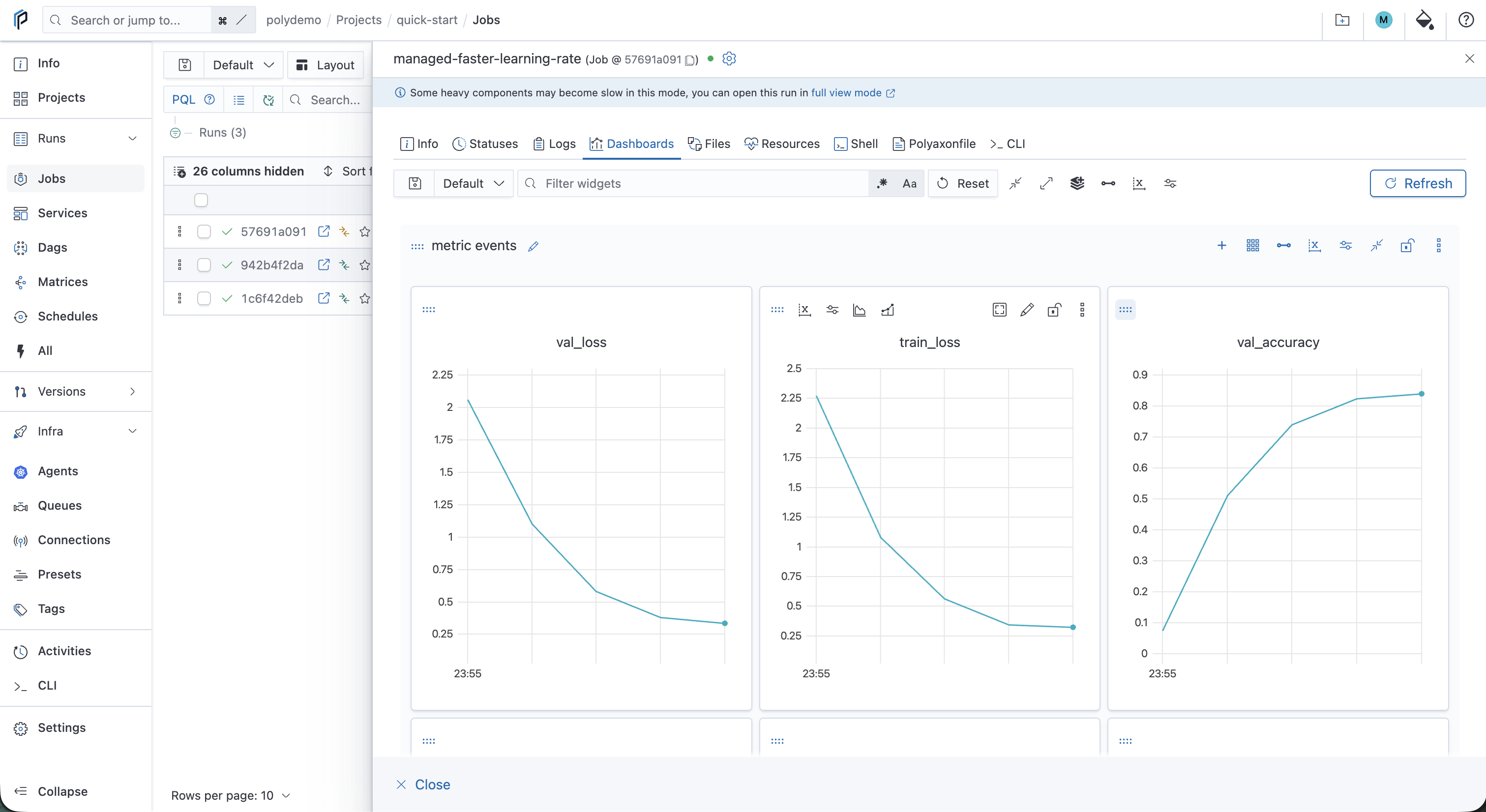
Task: Open row menu for run 57691a091
Action: (x=179, y=232)
